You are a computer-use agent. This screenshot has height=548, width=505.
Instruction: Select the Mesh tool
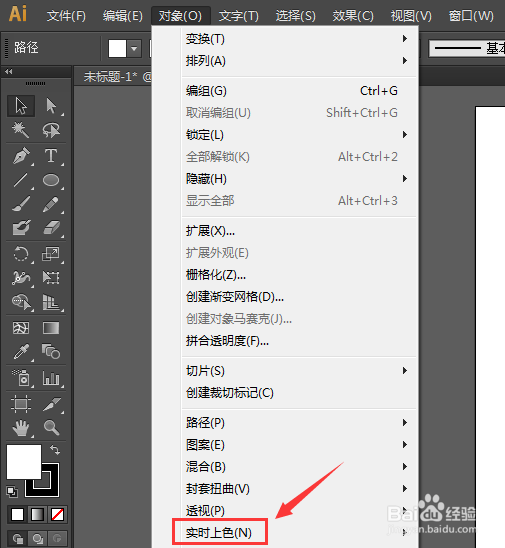[21, 328]
